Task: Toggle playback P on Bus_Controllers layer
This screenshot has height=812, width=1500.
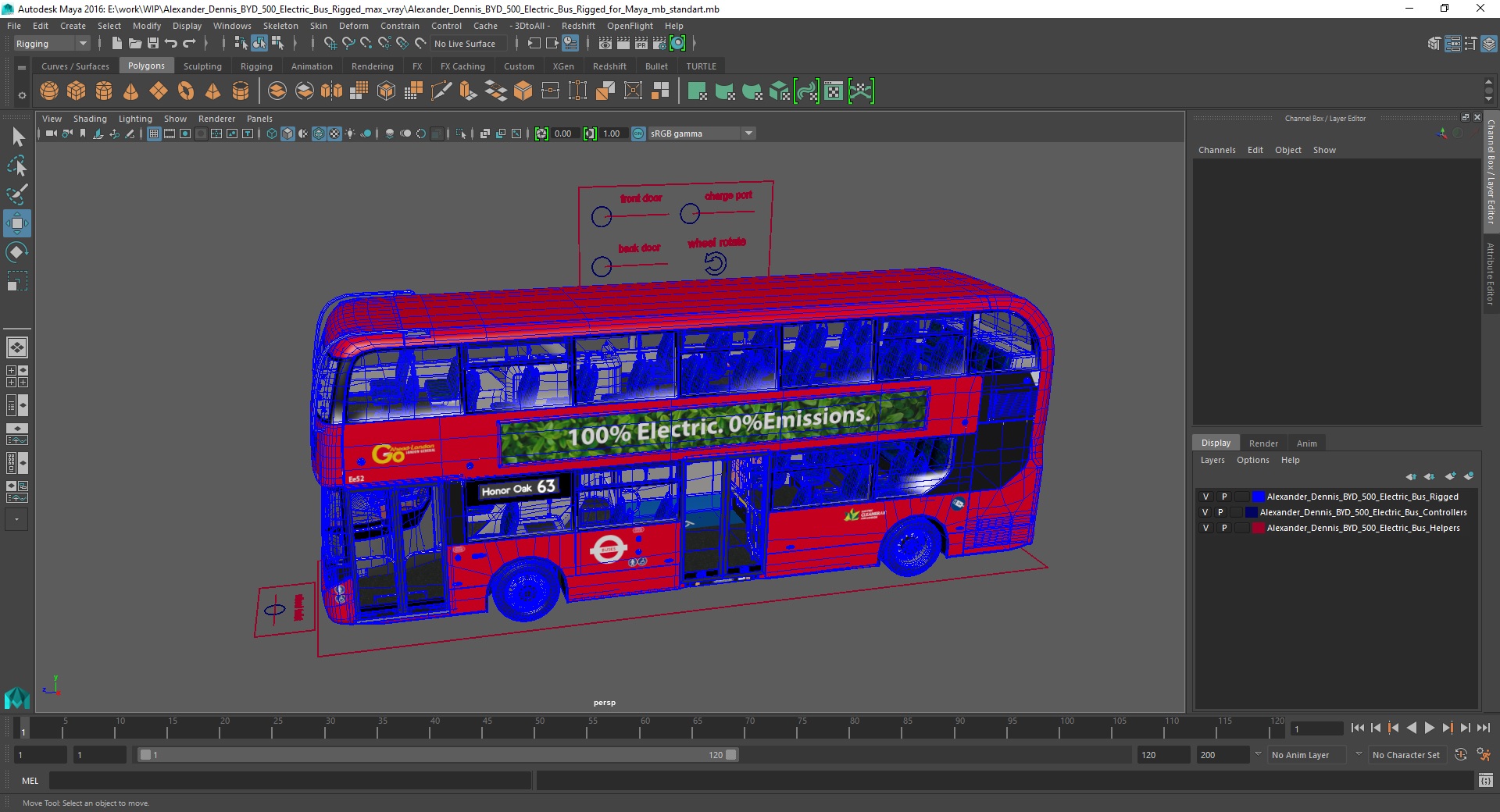Action: 1221,512
